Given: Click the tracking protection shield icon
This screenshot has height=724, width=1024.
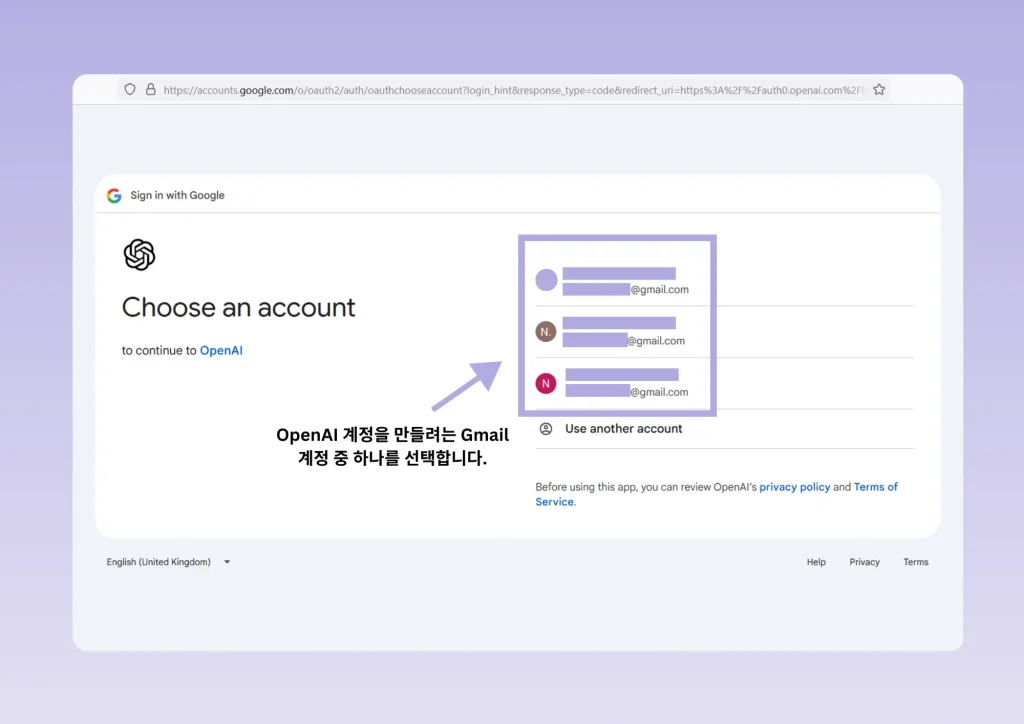Looking at the screenshot, I should [130, 89].
